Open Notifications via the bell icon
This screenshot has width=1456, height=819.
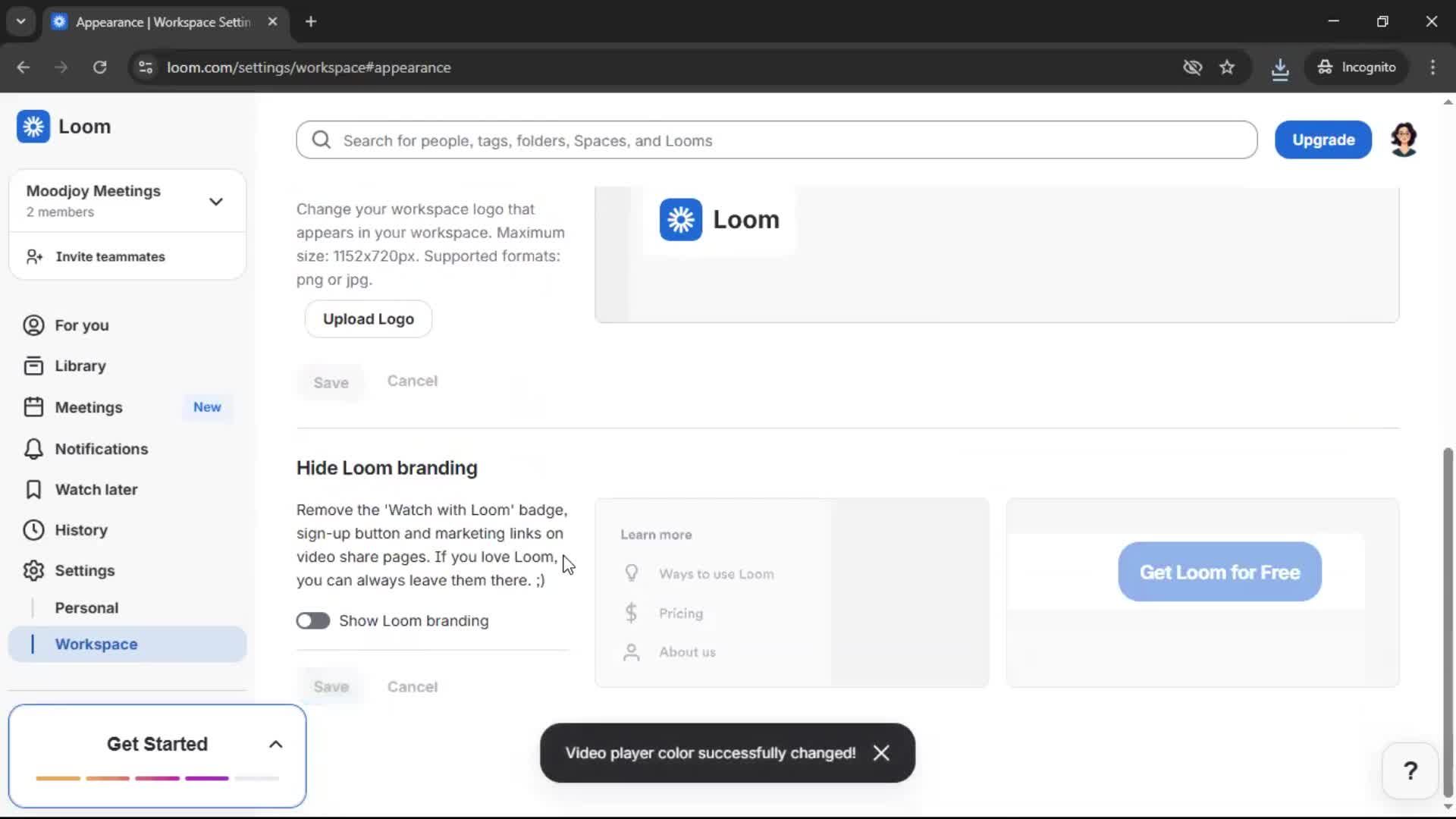click(33, 448)
